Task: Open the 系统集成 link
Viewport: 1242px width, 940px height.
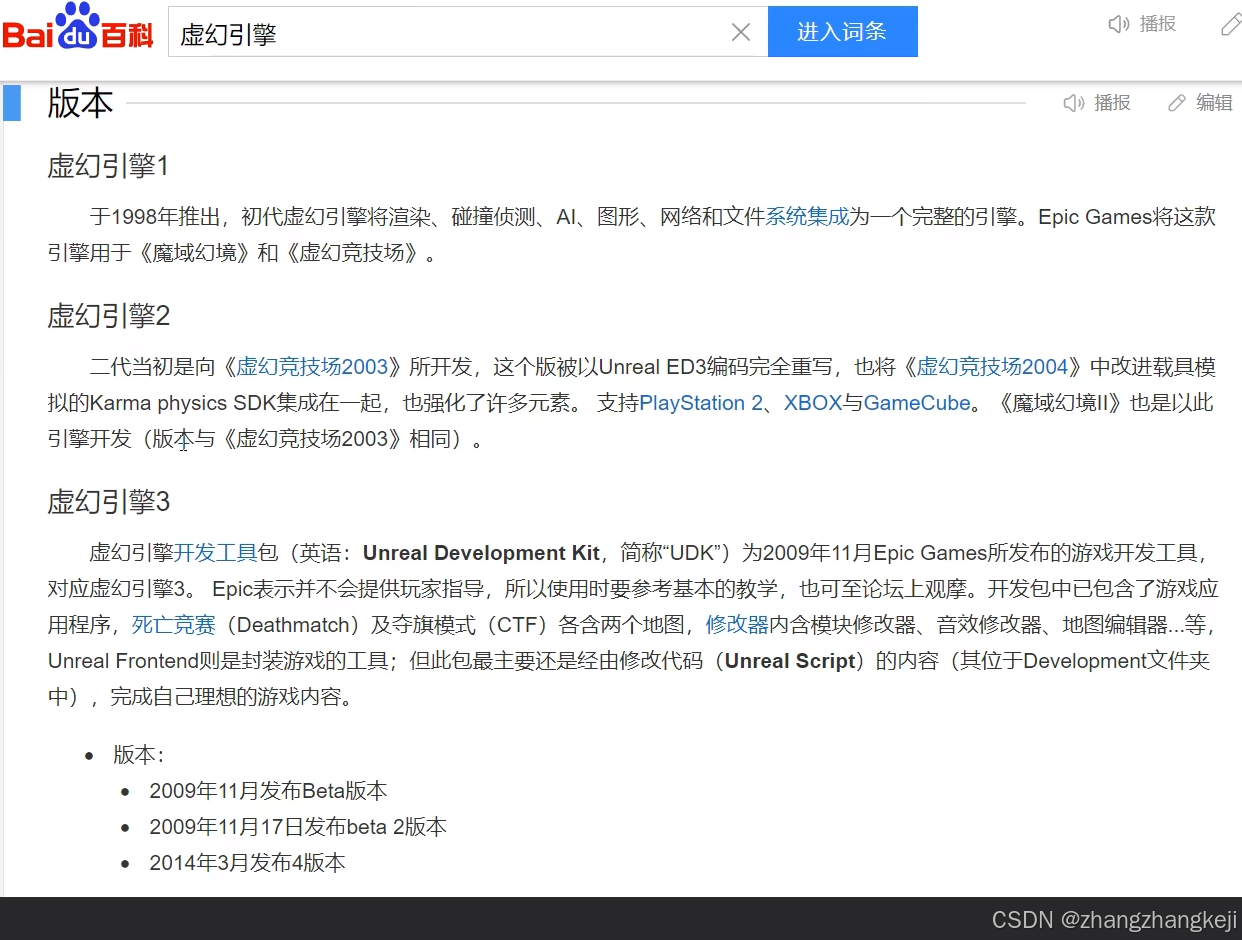Action: pyautogui.click(x=807, y=217)
